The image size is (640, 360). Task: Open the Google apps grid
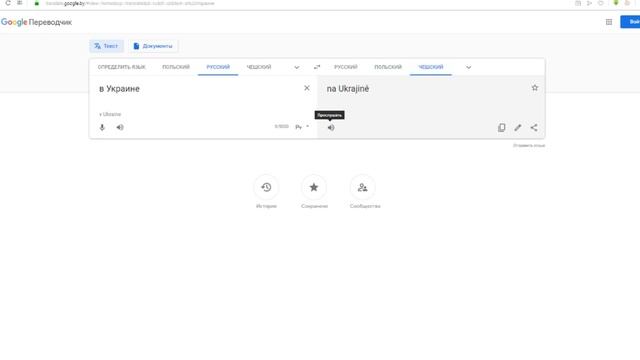coord(609,22)
